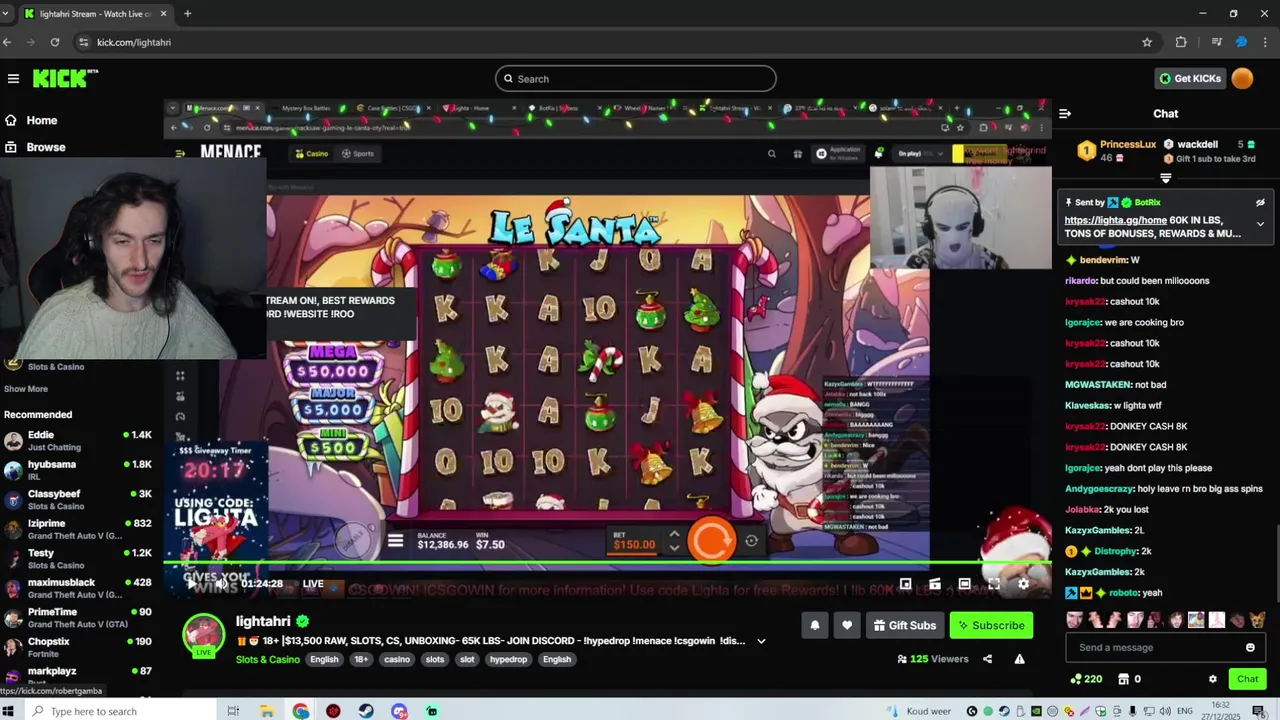Viewport: 1280px width, 720px height.
Task: Play or pause the stream video
Action: [192, 584]
